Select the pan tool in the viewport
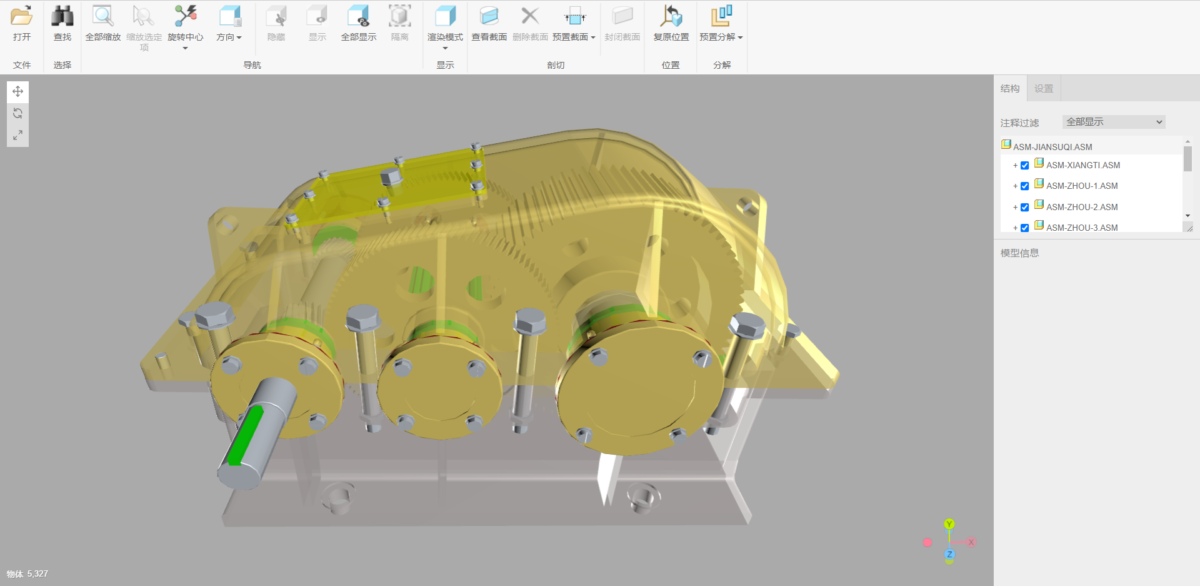 click(18, 92)
